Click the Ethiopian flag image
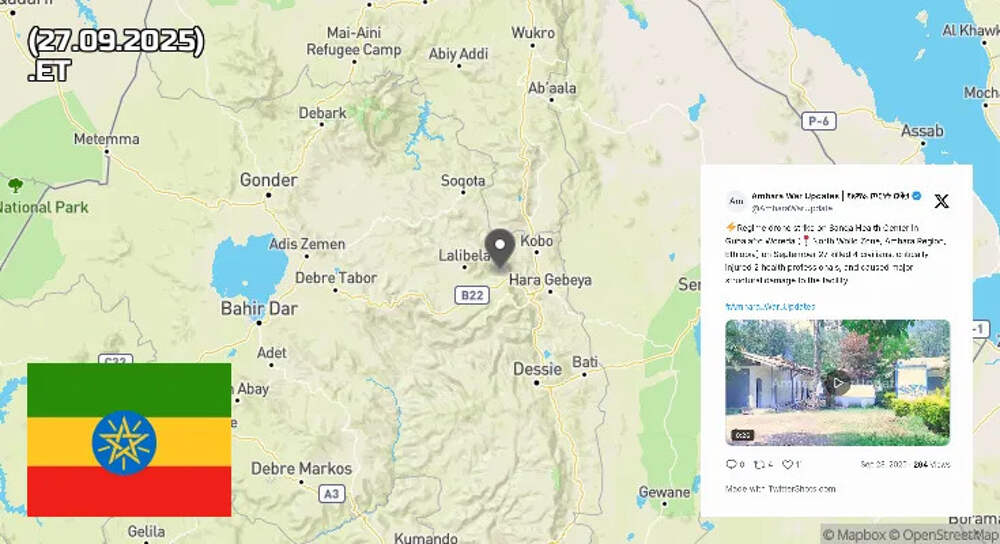Viewport: 1000px width, 544px height. [x=129, y=439]
